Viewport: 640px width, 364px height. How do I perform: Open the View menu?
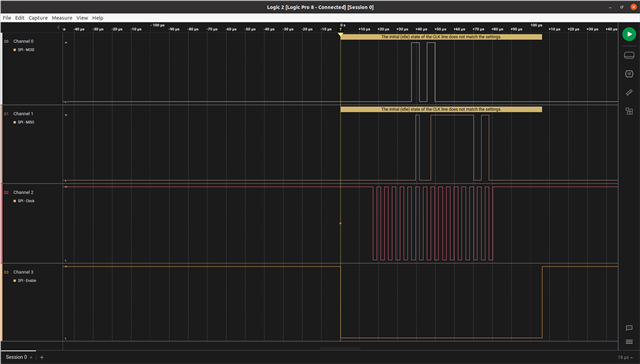pyautogui.click(x=82, y=18)
